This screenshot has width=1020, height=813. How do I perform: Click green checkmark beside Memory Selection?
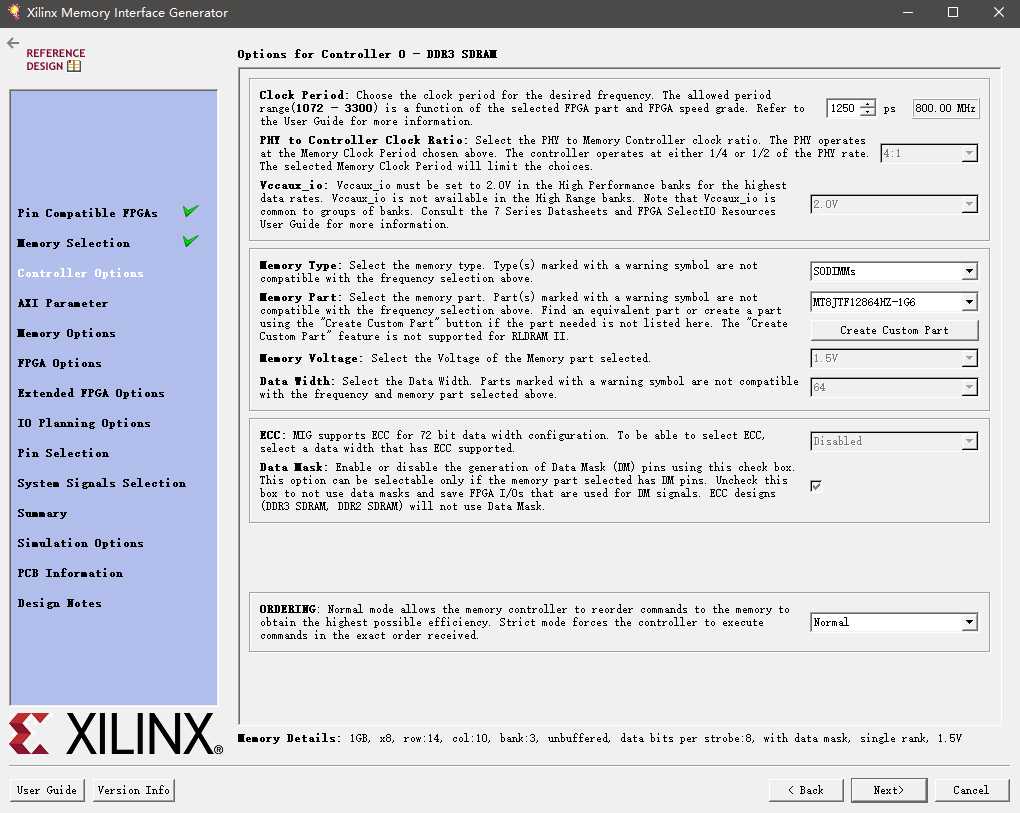click(190, 241)
